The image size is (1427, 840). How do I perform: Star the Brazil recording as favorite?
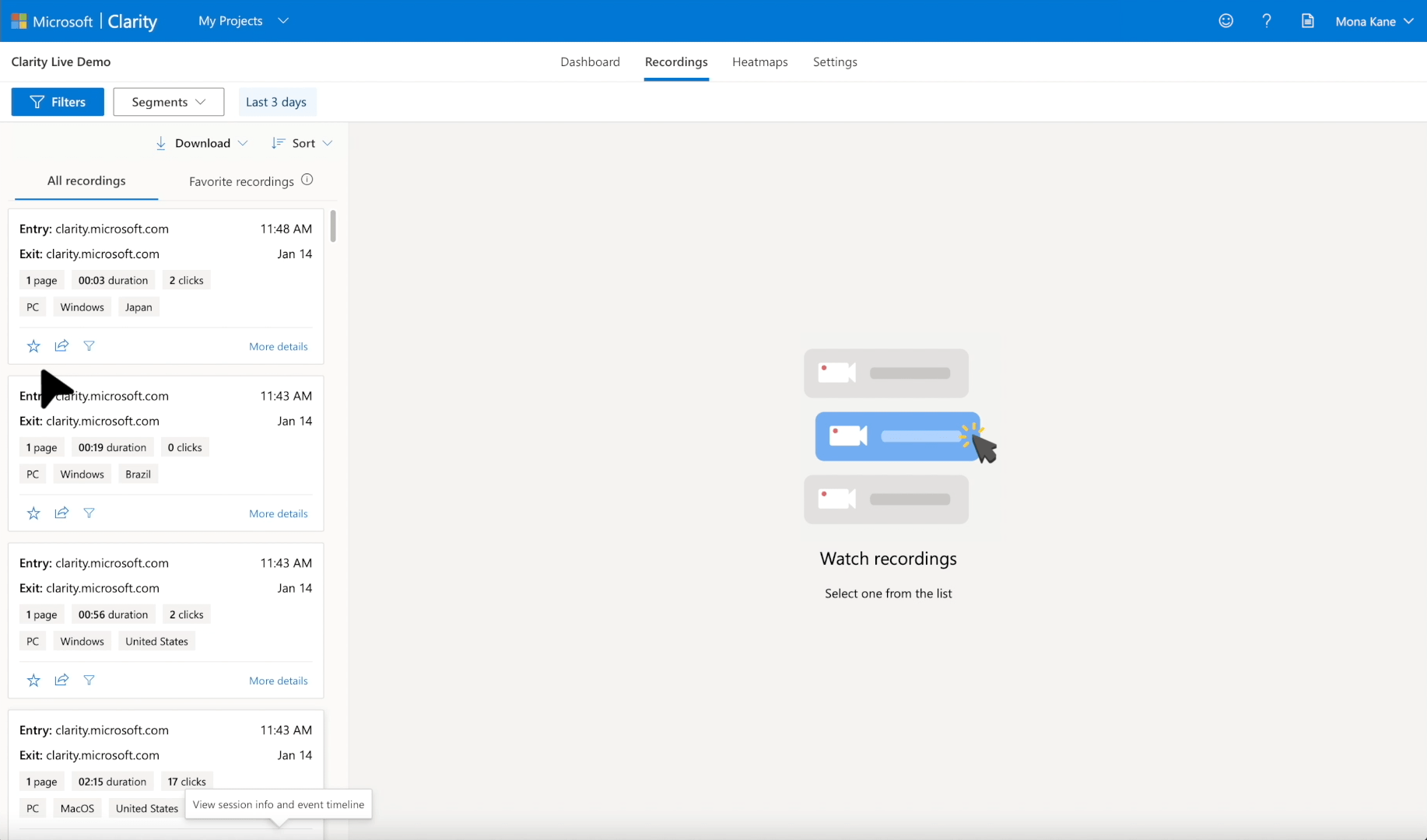point(33,513)
